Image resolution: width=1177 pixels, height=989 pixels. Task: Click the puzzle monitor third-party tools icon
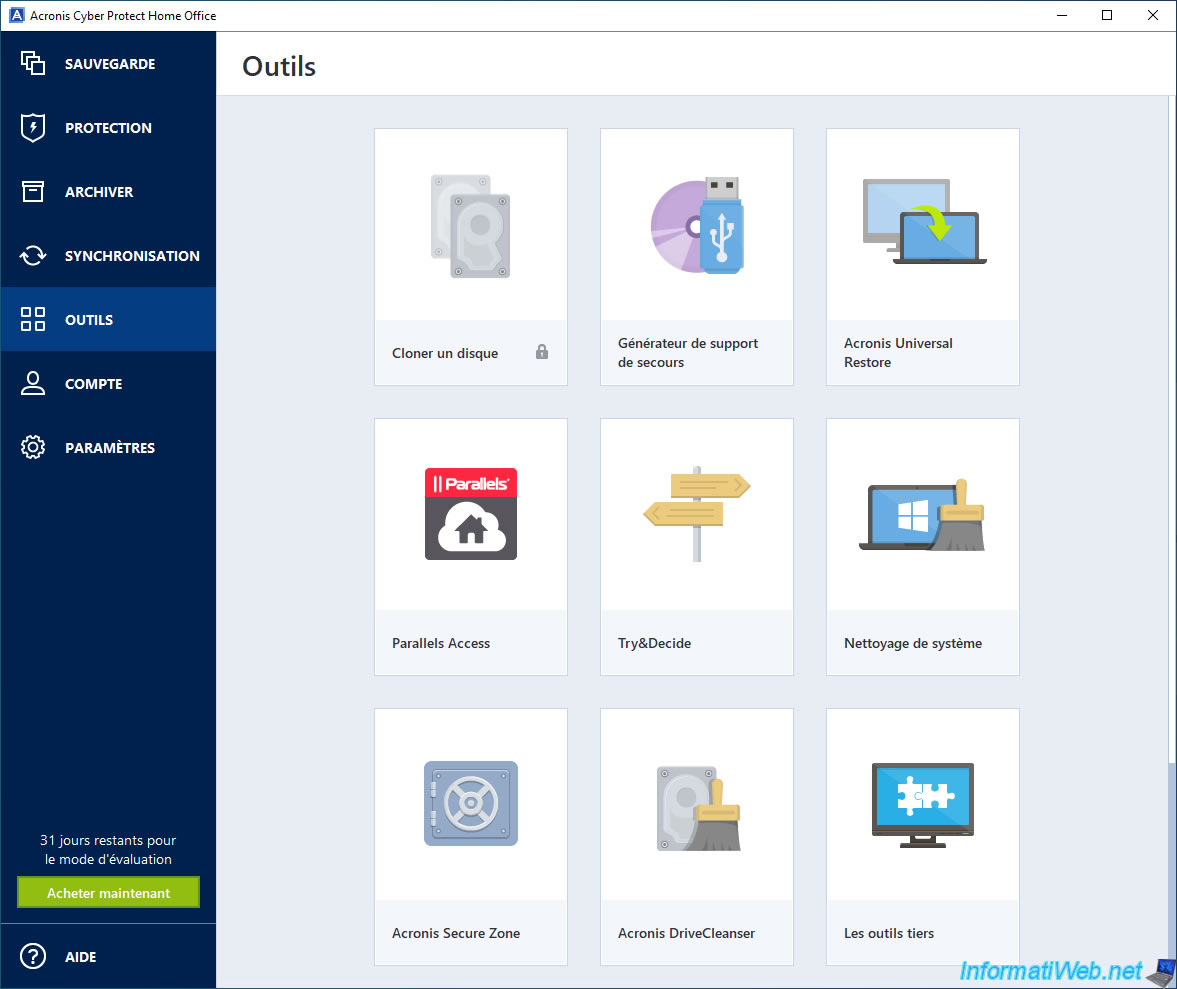923,805
